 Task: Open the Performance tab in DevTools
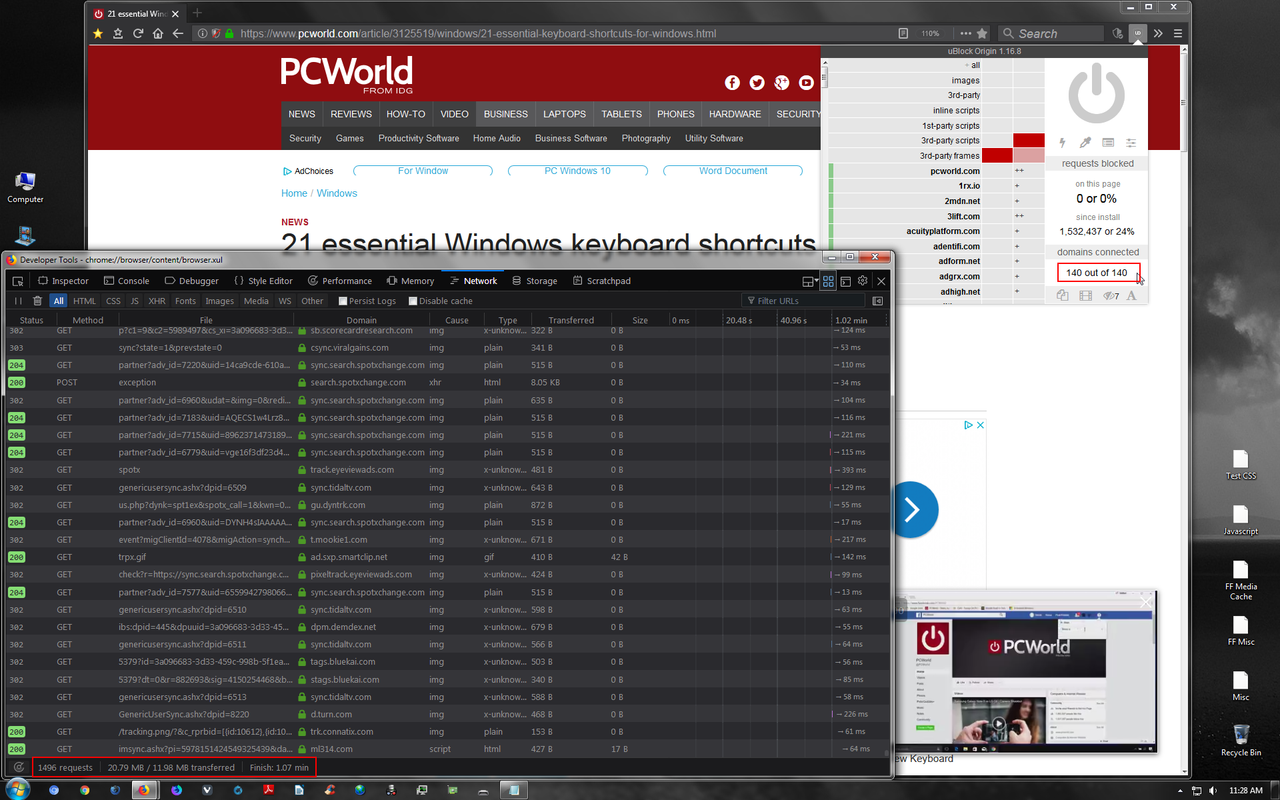[340, 281]
